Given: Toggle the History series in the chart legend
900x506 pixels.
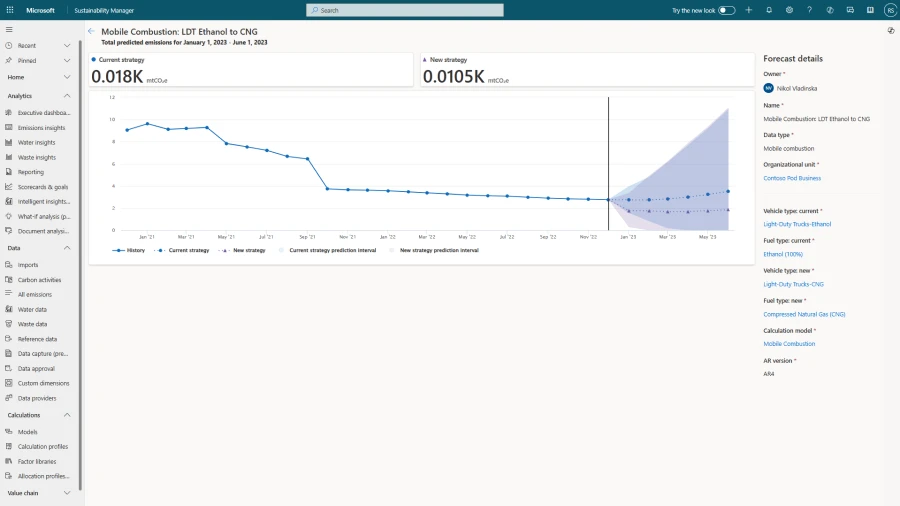Looking at the screenshot, I should pyautogui.click(x=130, y=250).
